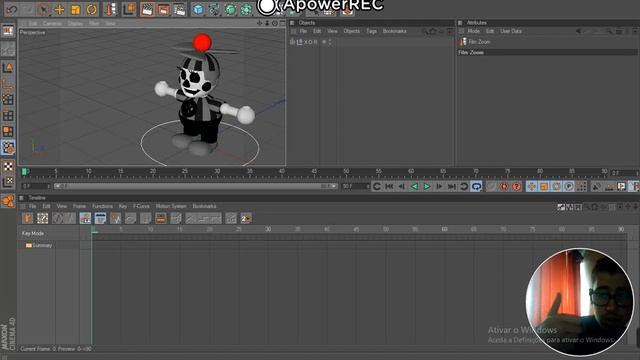Activate the Scale tool square icon
This screenshot has height=360, width=640.
76,9
